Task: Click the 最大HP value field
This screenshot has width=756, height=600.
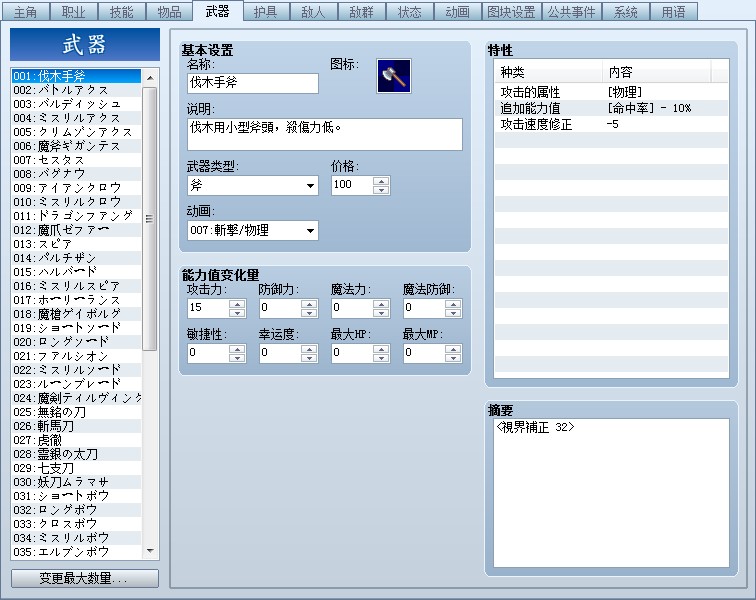Action: (x=352, y=353)
